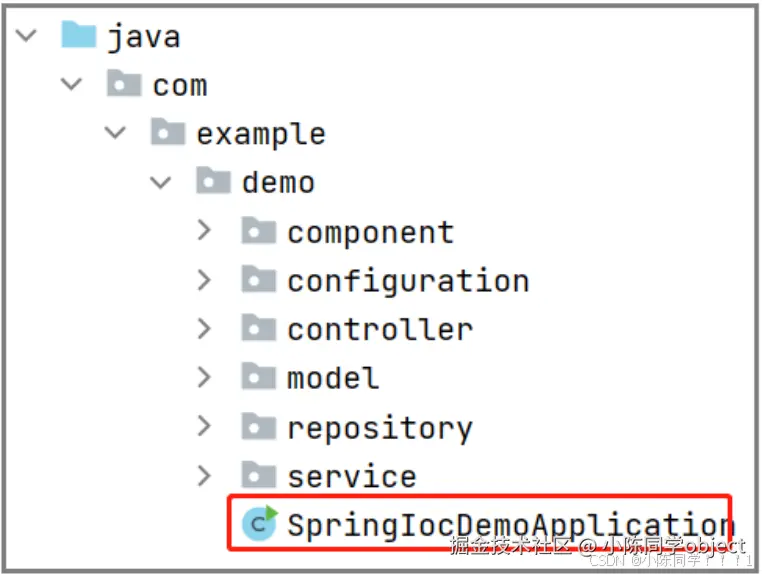Click the controller package folder icon
The image size is (762, 574).
point(259,328)
